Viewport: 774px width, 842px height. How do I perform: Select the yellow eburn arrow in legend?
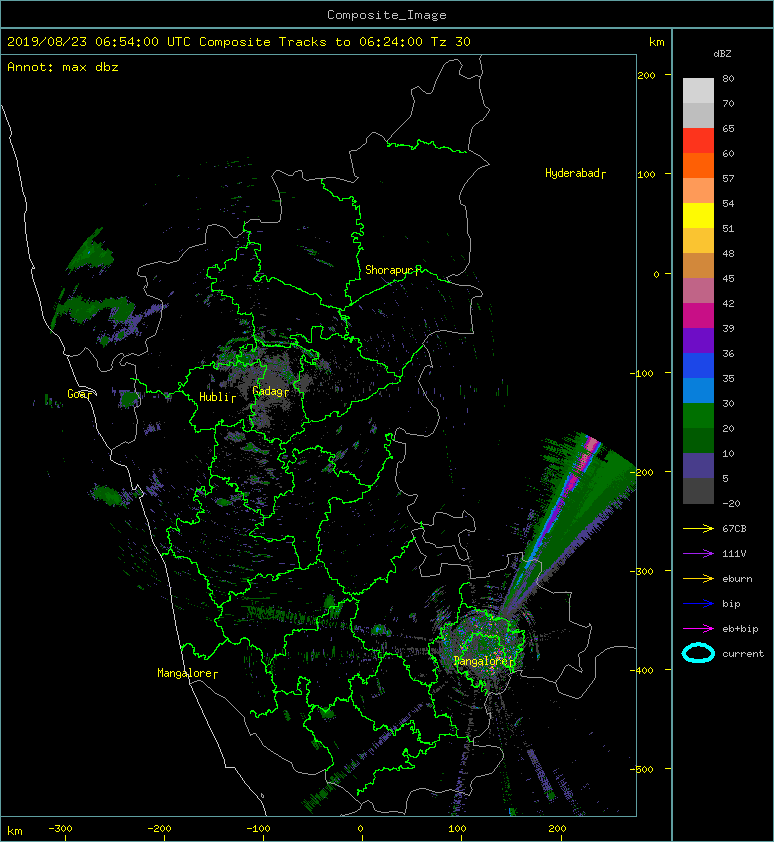click(698, 578)
